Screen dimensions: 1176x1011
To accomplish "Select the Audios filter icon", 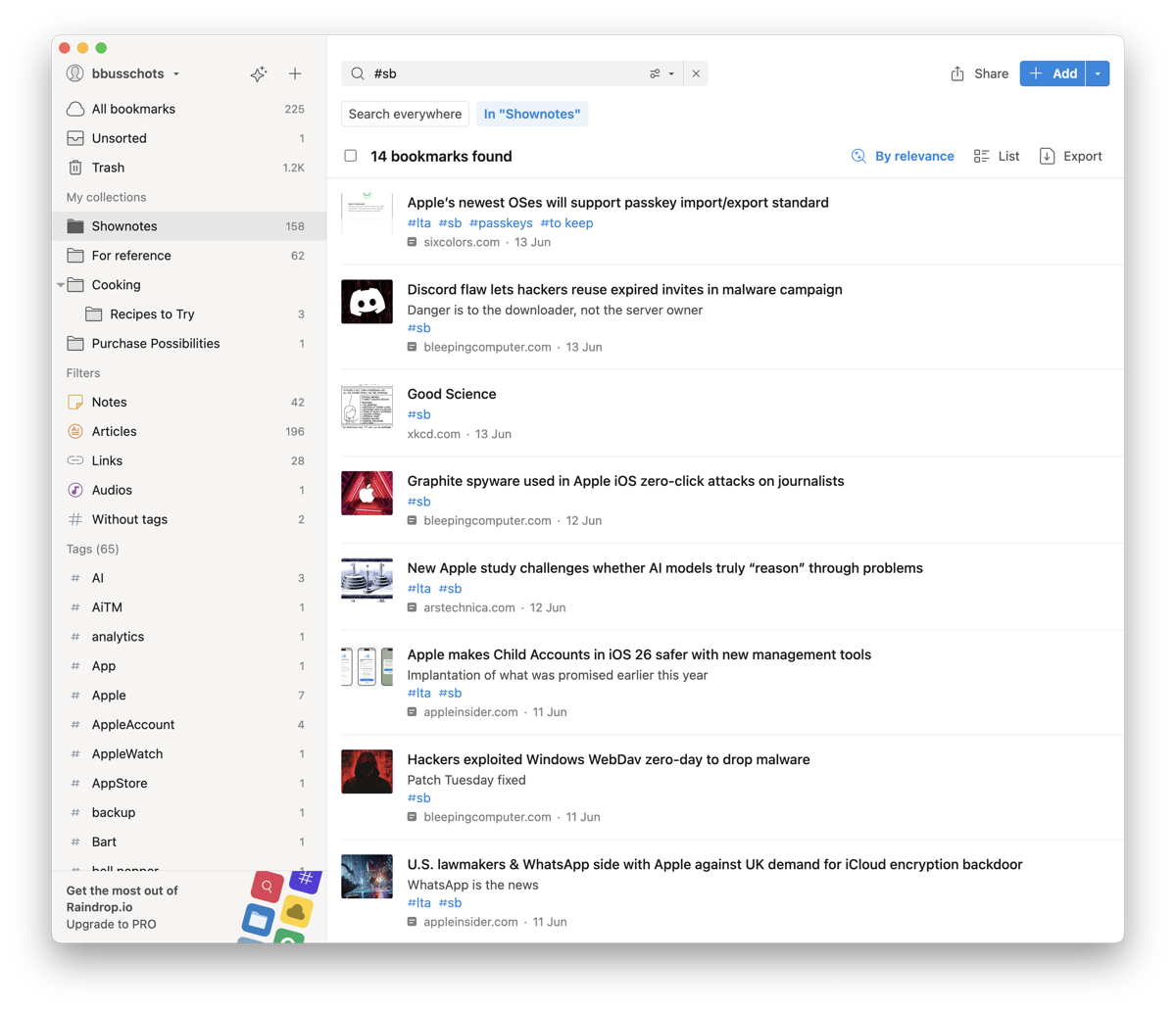I will [75, 490].
